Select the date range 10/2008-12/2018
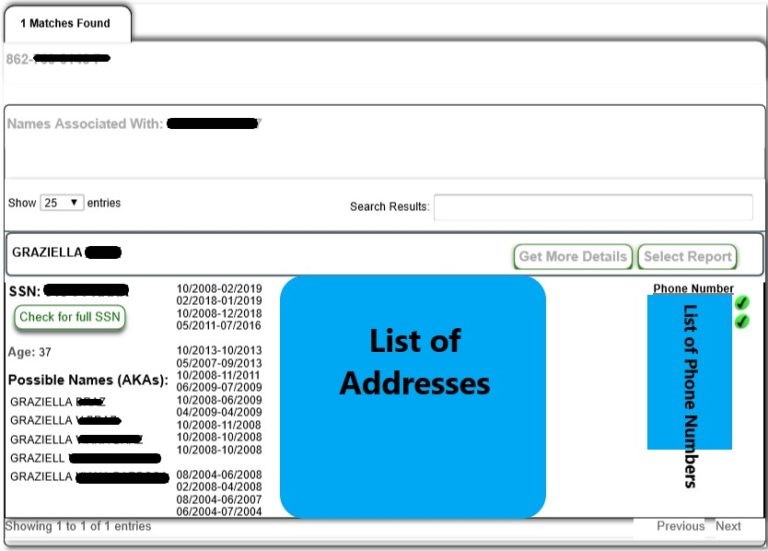This screenshot has height=551, width=768. click(x=219, y=313)
